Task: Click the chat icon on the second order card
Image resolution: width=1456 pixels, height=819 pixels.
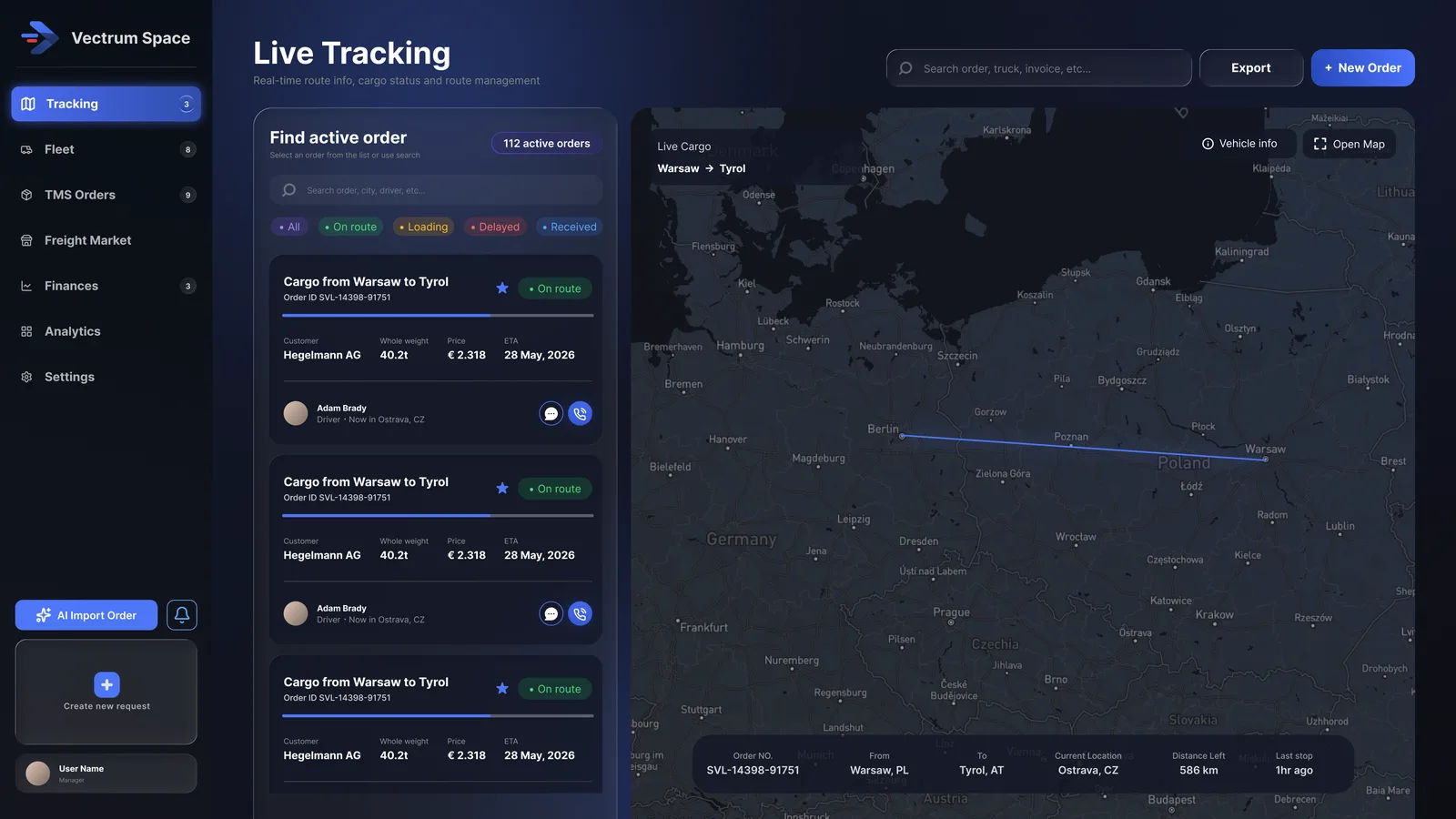Action: (551, 614)
